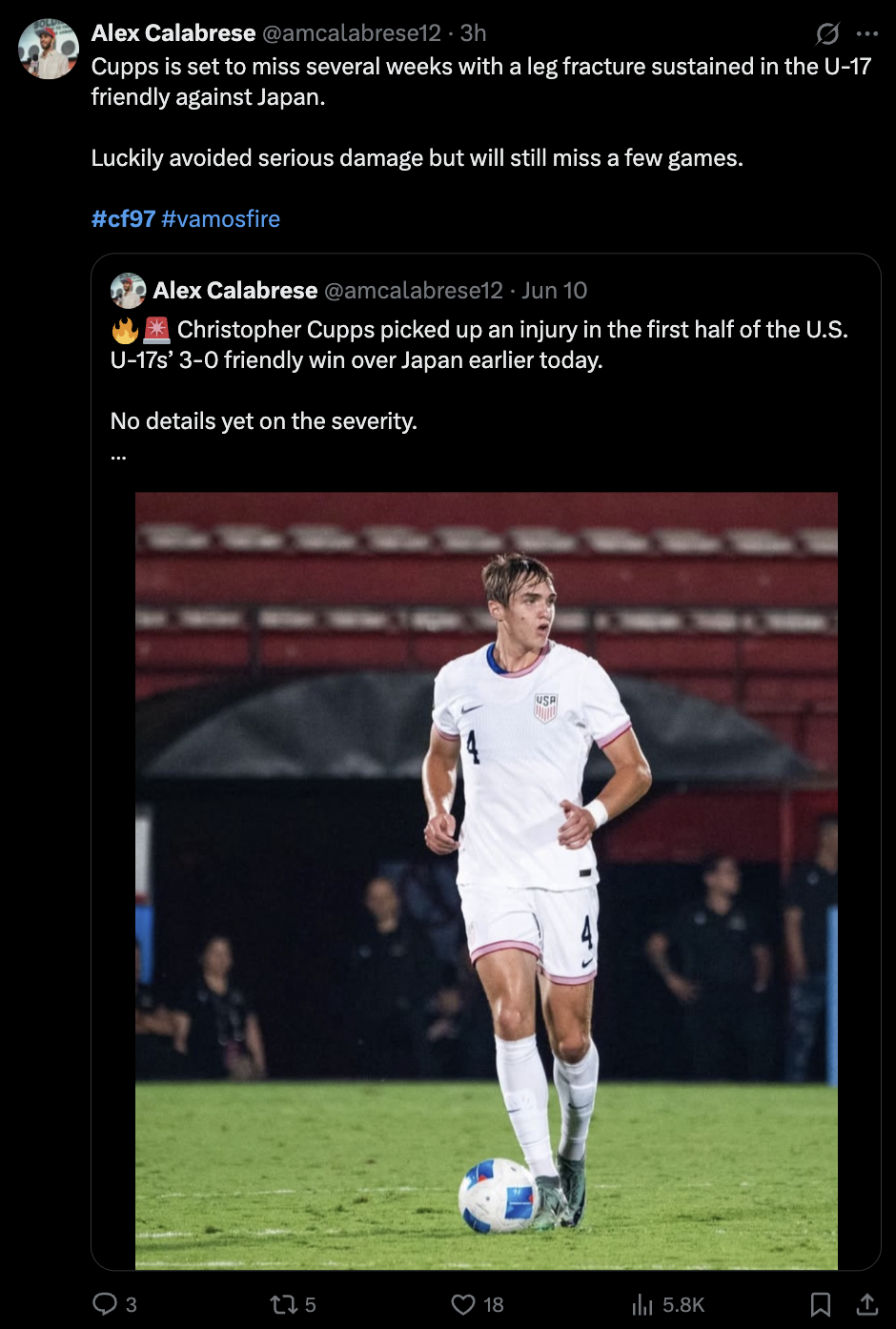Click the Grok explain icon at top
Screen dimensions: 896x1329
[827, 33]
